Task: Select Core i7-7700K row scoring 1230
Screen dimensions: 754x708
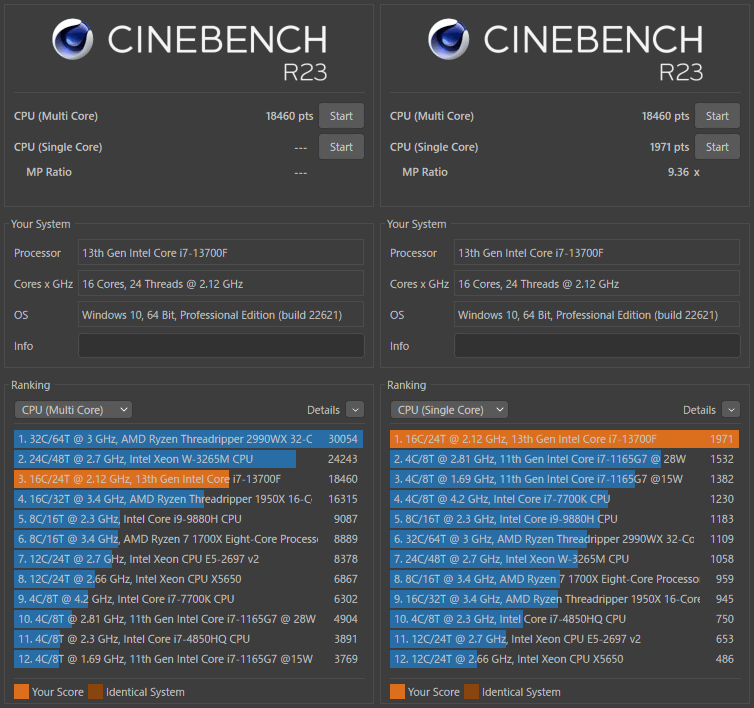Action: tap(565, 499)
